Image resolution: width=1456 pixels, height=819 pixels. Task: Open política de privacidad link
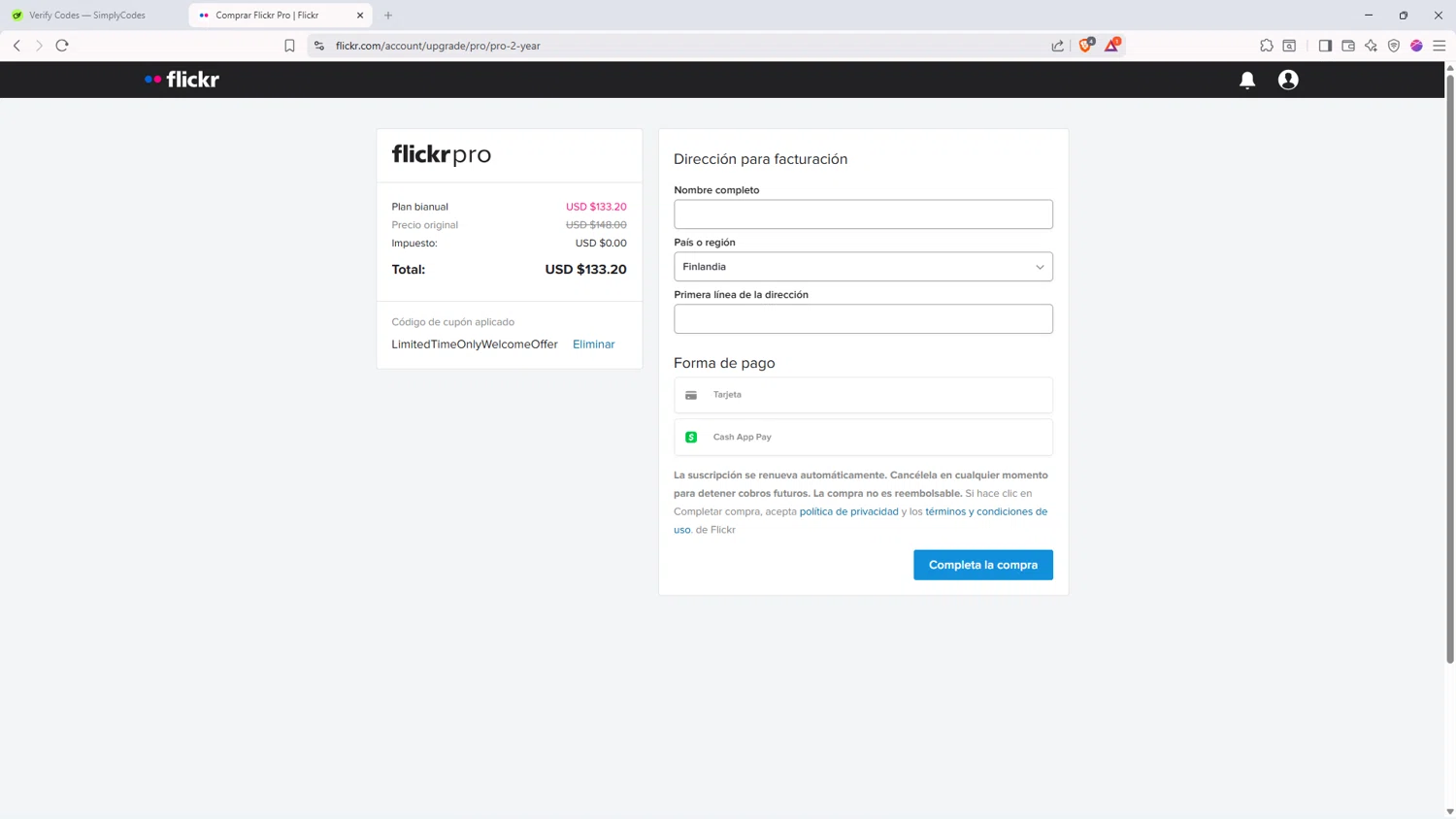pyautogui.click(x=848, y=511)
